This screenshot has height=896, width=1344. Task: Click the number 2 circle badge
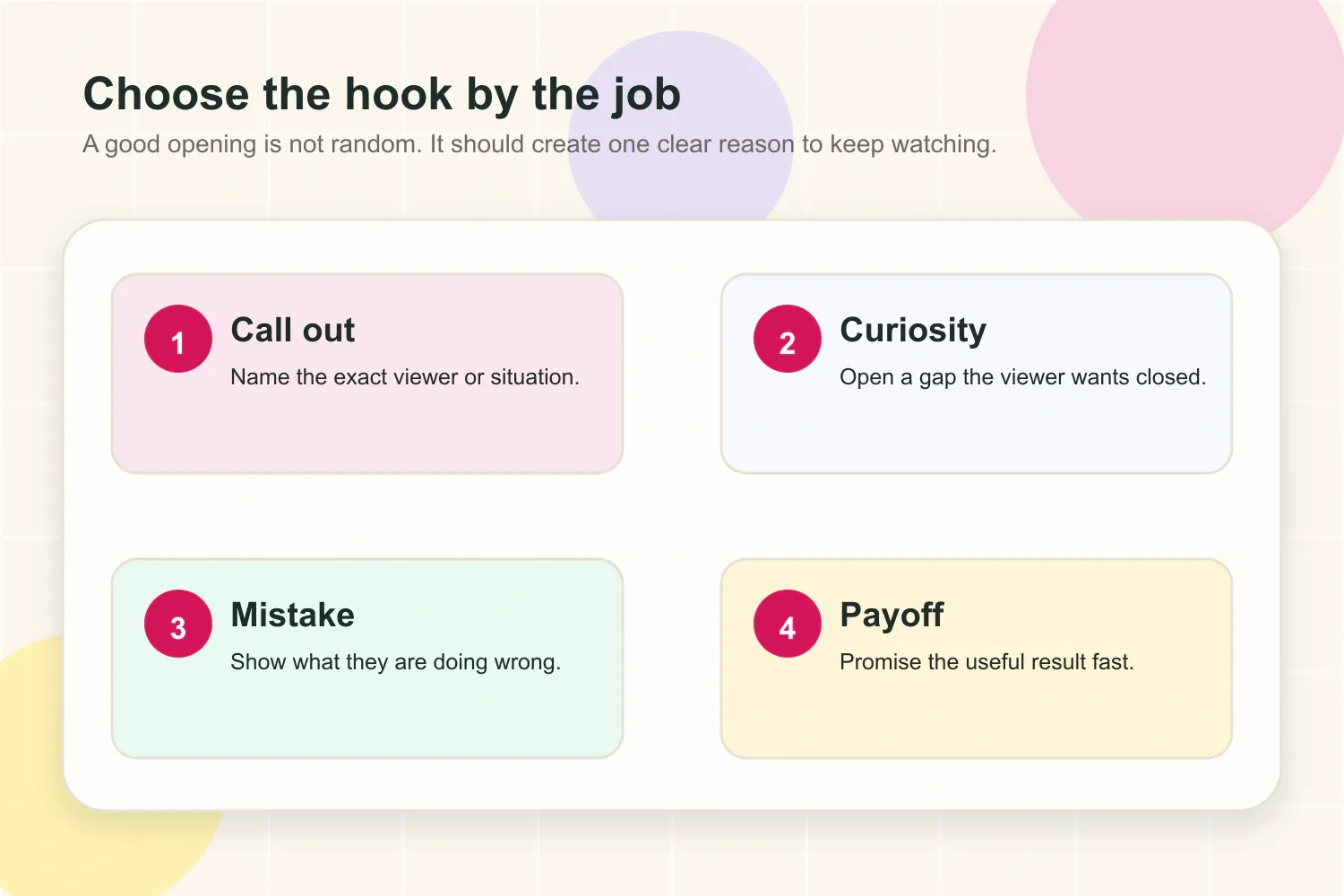click(788, 339)
